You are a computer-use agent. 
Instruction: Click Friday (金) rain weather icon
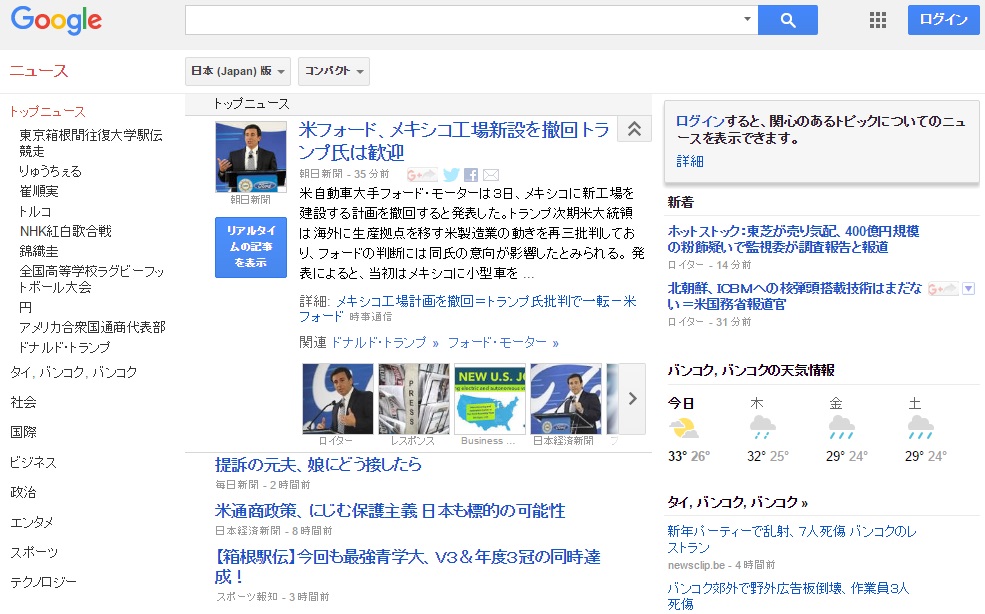coord(842,427)
